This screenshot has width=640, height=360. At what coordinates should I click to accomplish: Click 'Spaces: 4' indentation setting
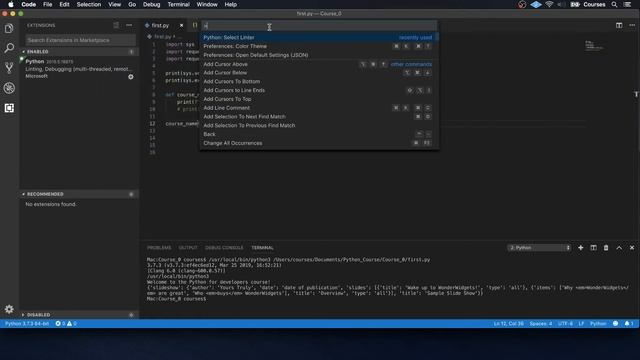coord(541,324)
